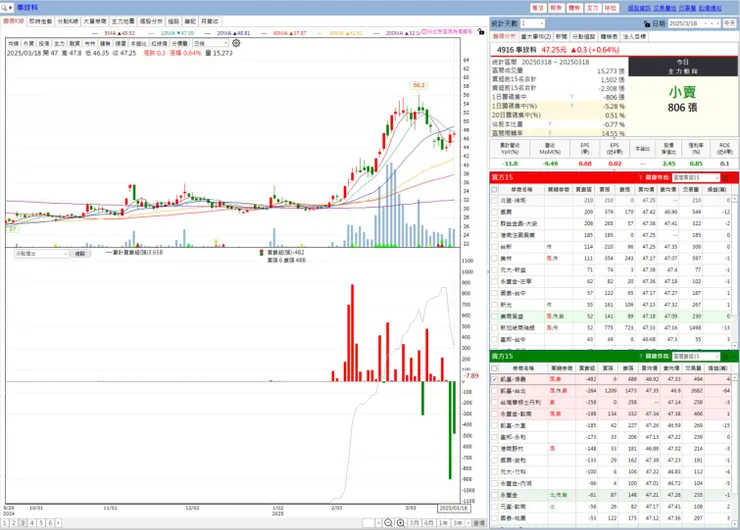Select the 6月 range button
Image resolution: width=740 pixels, height=530 pixels.
coord(429,523)
